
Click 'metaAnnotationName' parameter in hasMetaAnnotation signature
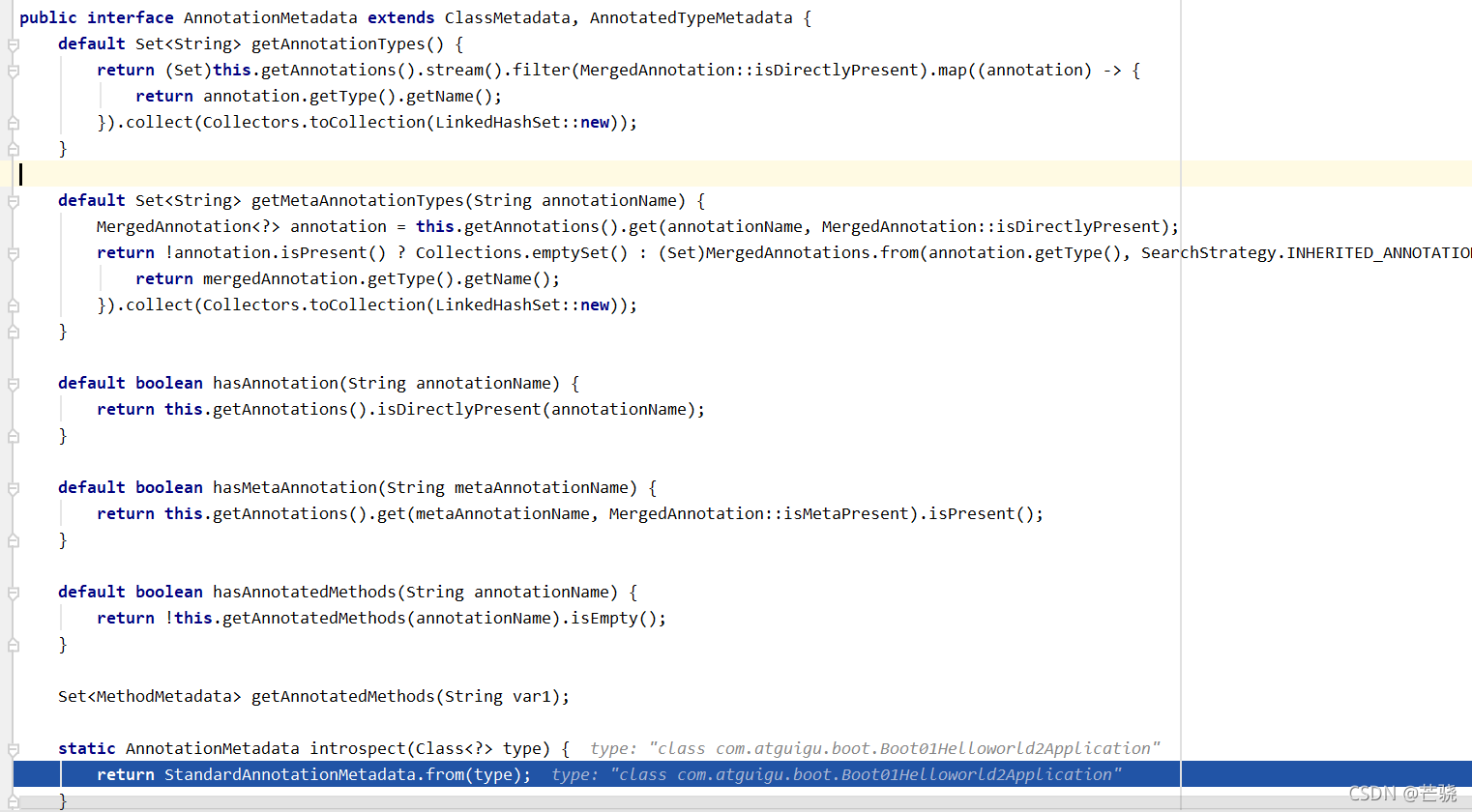click(x=542, y=487)
